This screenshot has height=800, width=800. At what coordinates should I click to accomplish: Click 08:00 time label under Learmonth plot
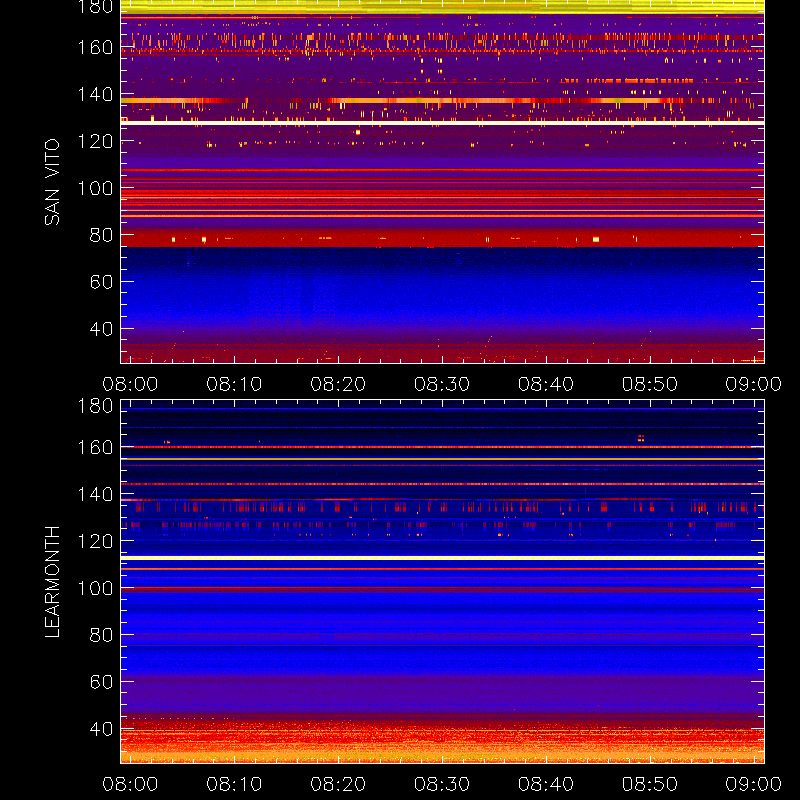coord(130,784)
